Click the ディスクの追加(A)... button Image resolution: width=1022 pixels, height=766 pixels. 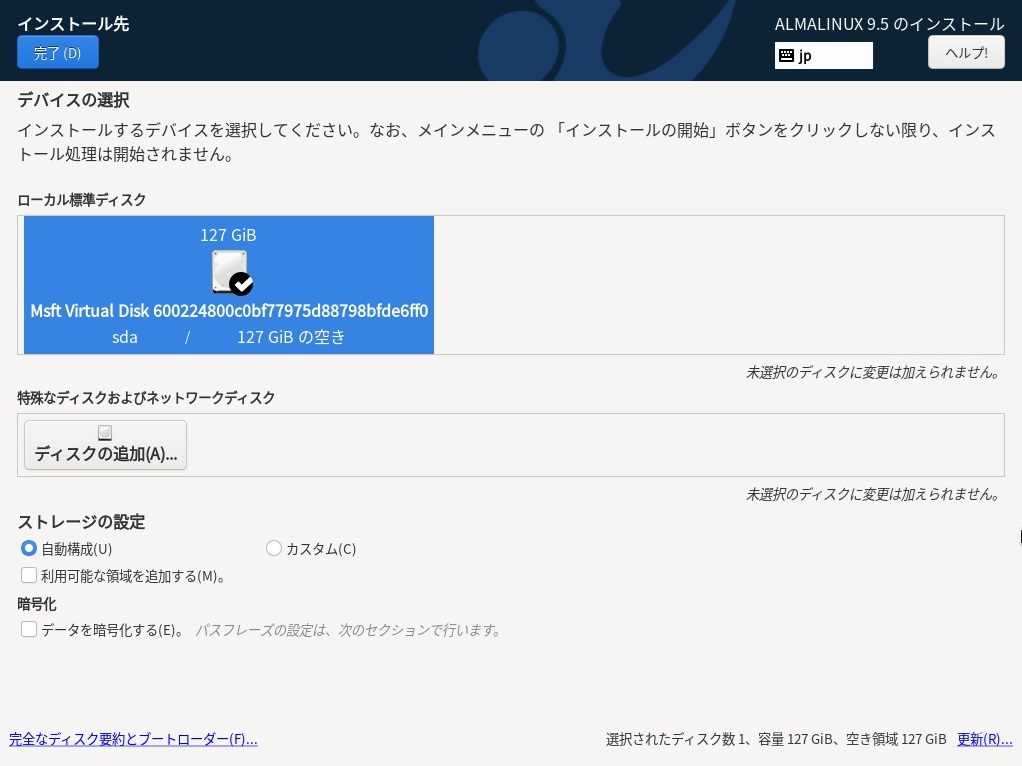pyautogui.click(x=106, y=445)
